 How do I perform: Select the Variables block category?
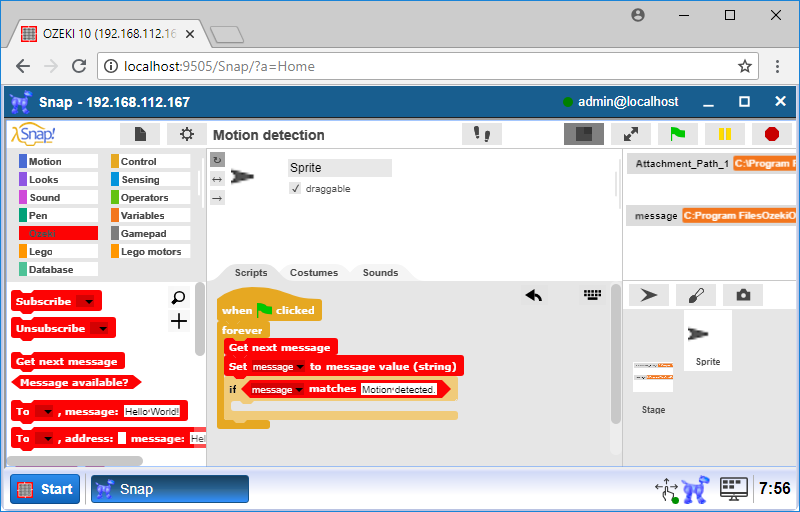pyautogui.click(x=151, y=215)
